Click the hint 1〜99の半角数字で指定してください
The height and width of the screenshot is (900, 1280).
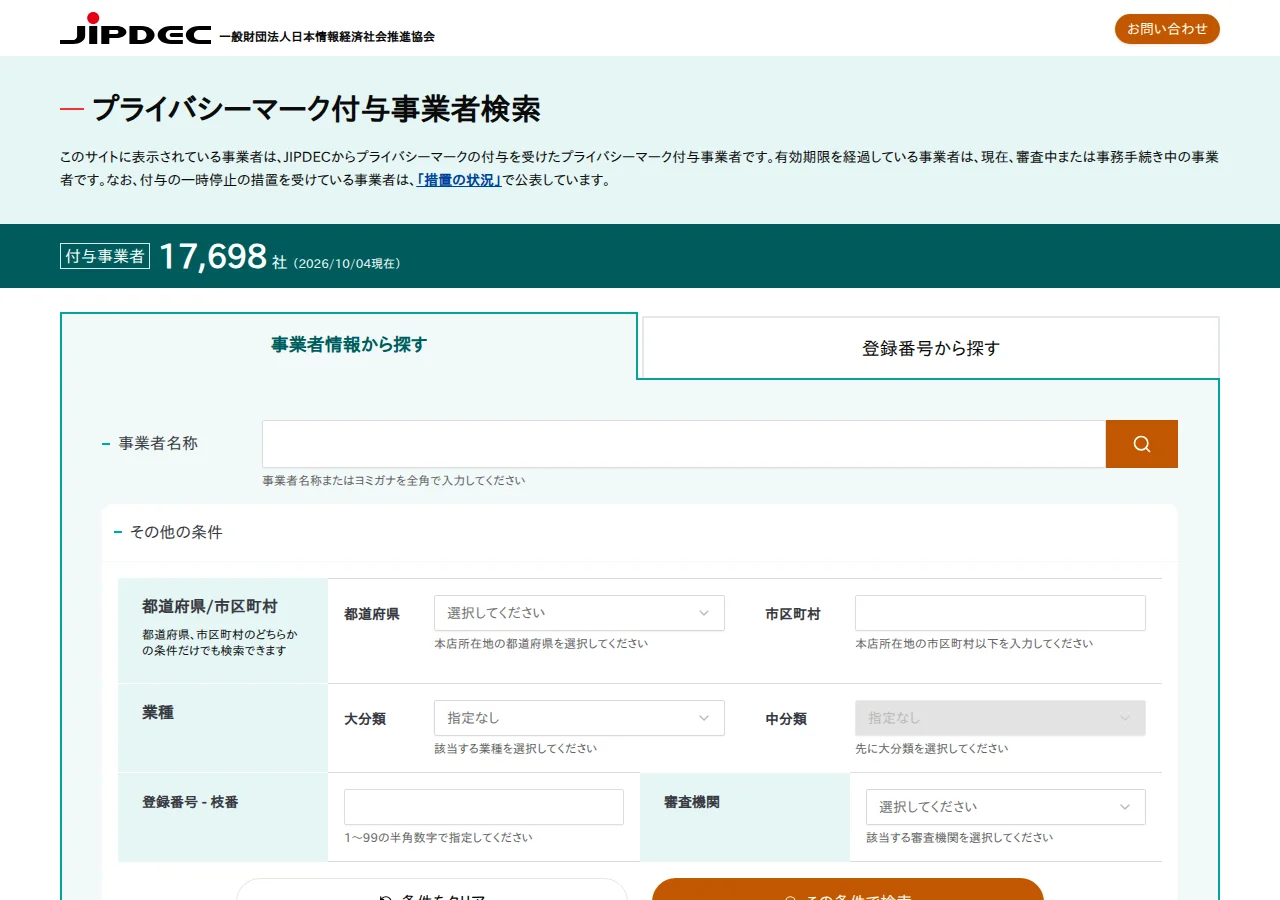438,838
